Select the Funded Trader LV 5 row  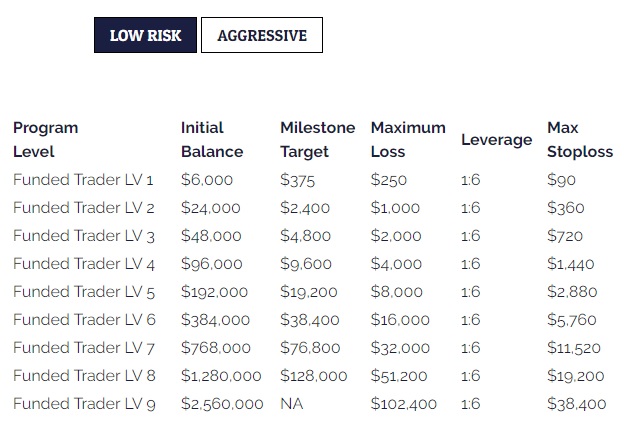pos(83,292)
